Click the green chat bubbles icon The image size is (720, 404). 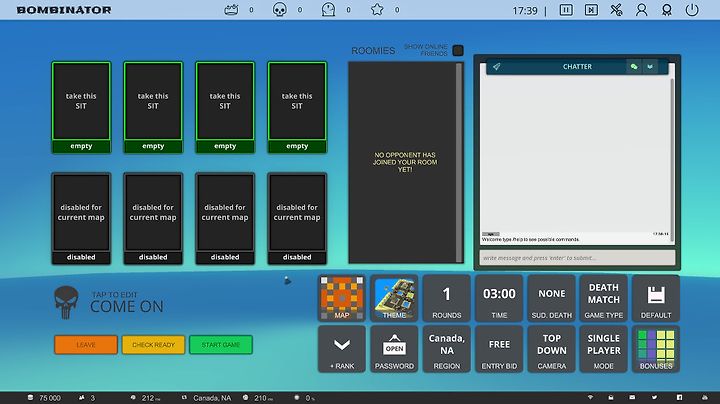(x=634, y=67)
